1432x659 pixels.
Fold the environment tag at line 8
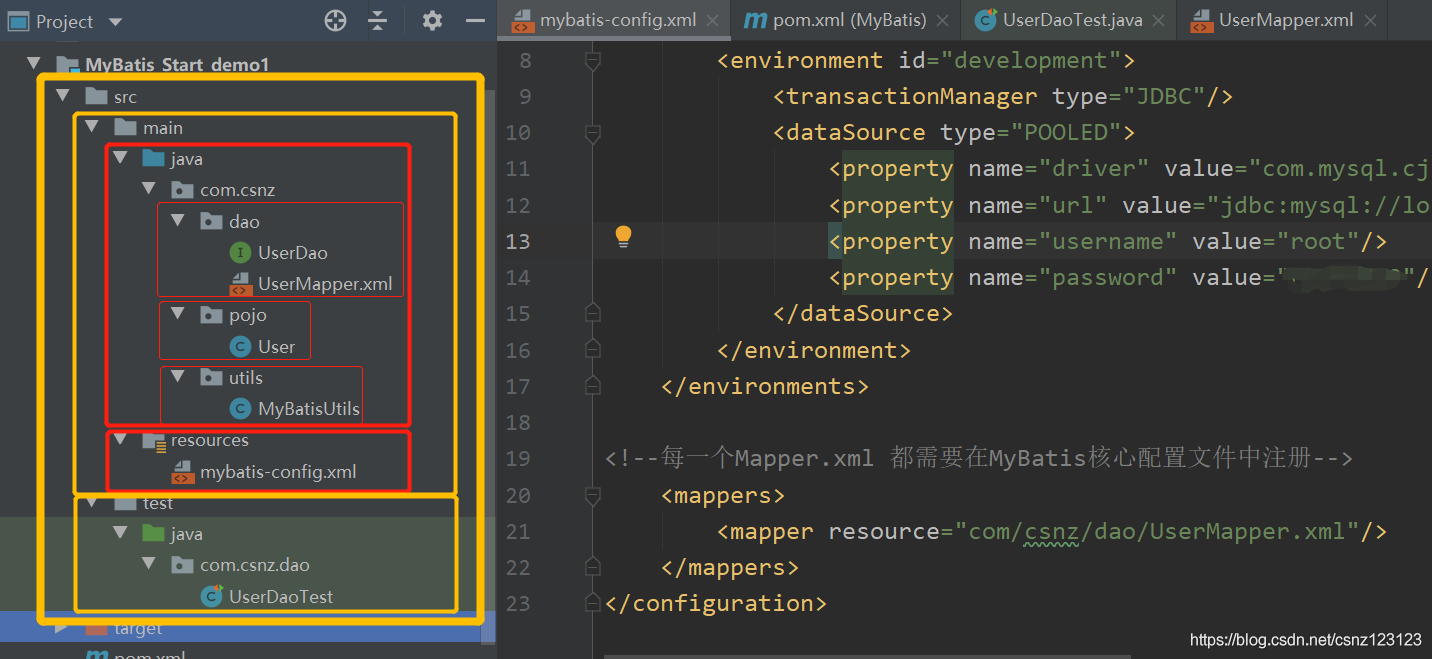pos(593,60)
